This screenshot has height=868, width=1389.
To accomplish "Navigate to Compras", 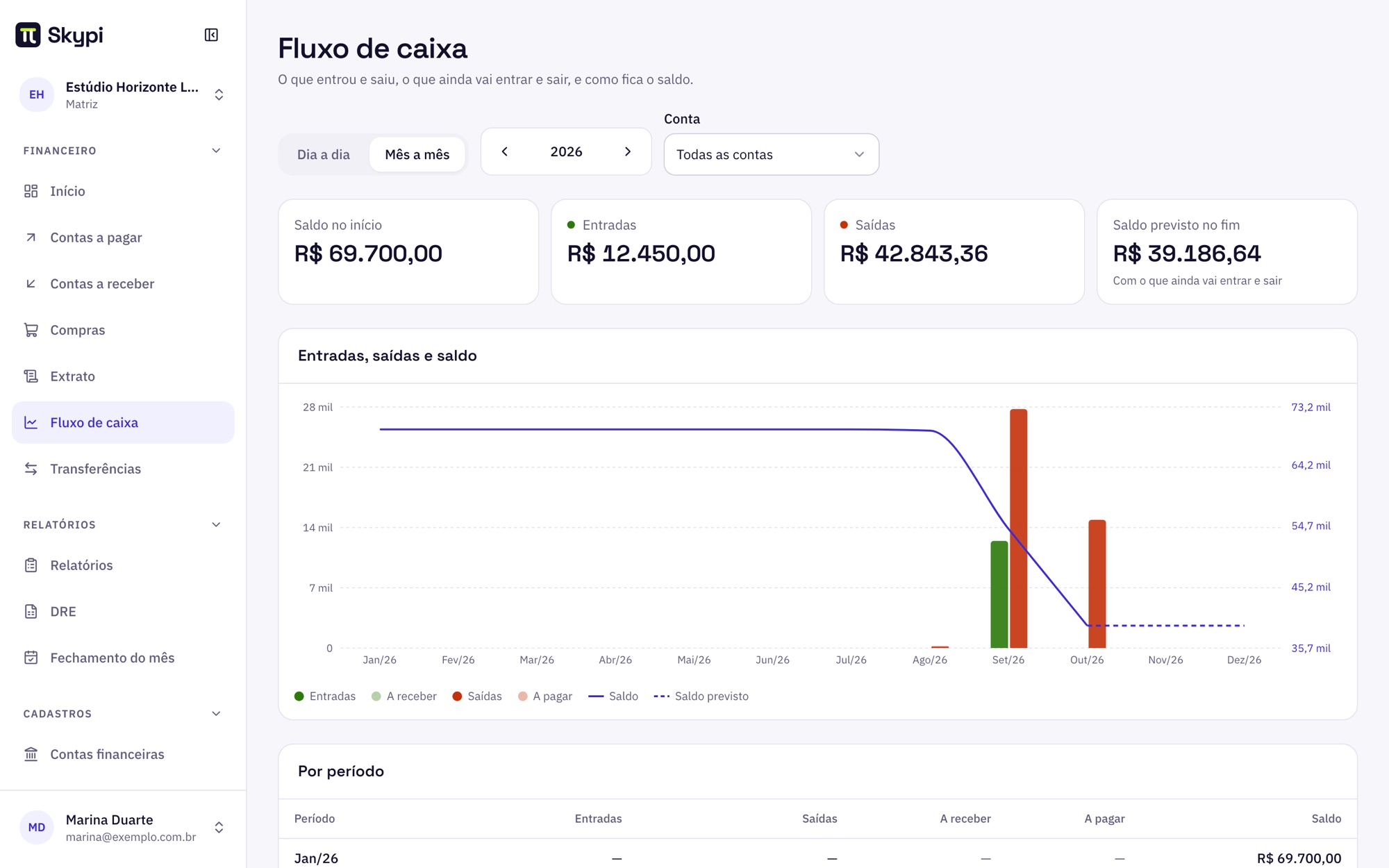I will [123, 330].
